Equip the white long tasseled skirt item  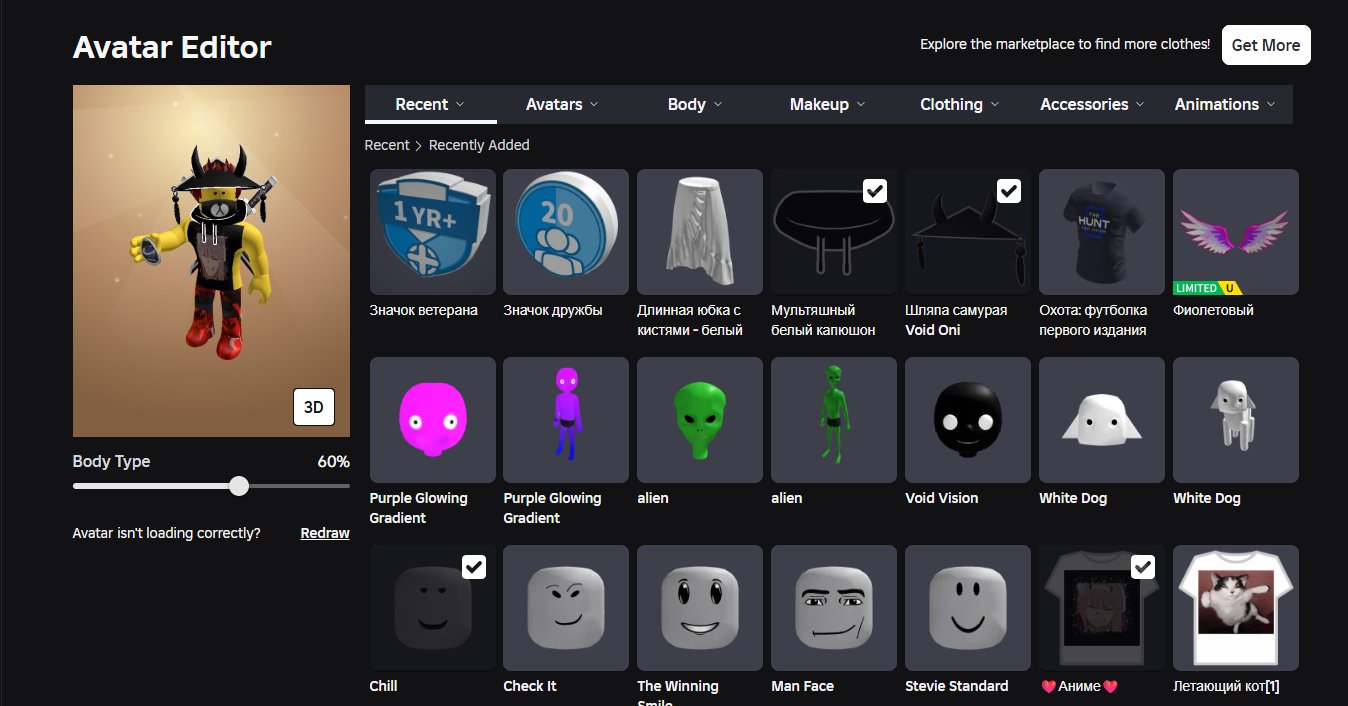[x=700, y=232]
